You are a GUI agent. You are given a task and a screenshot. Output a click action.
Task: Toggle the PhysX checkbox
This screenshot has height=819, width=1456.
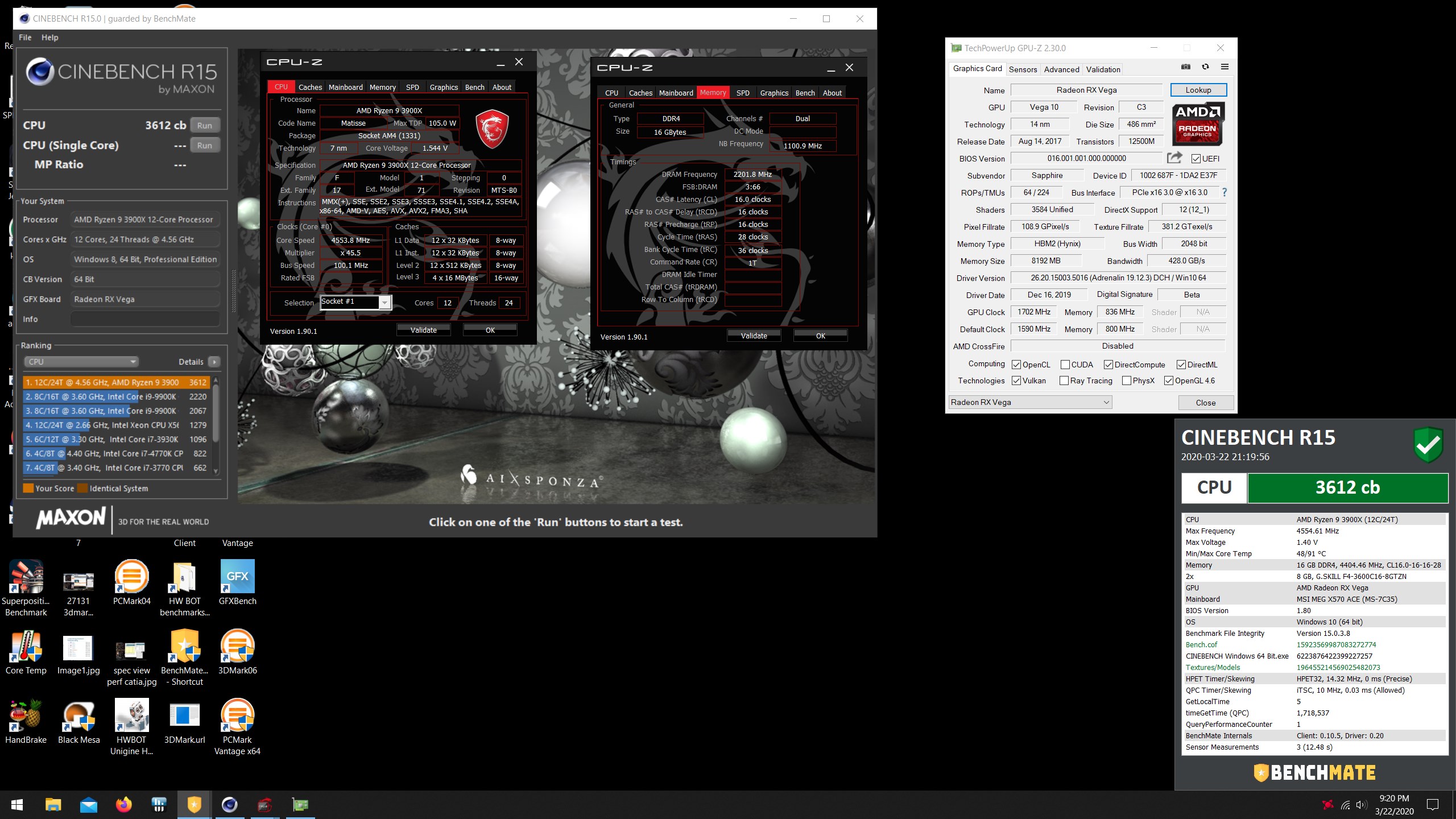[1126, 380]
